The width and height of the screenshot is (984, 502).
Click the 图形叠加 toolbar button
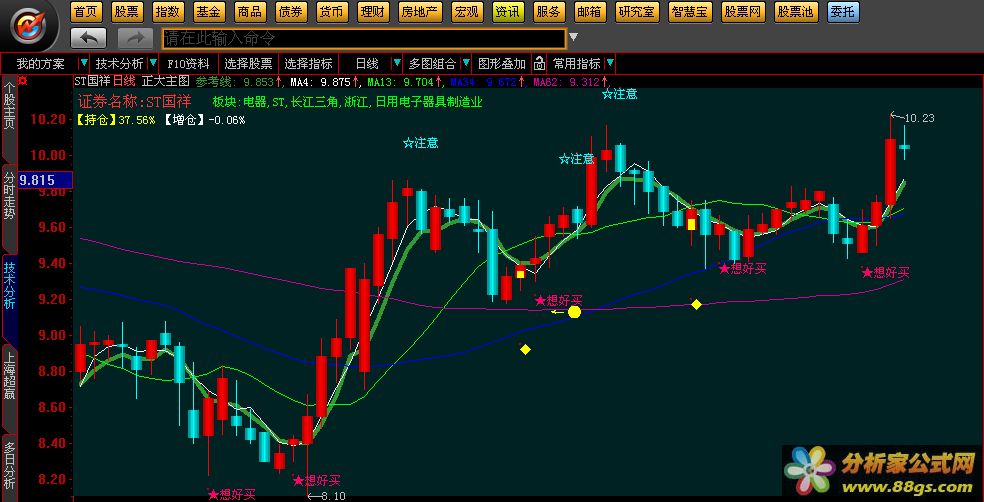click(501, 63)
